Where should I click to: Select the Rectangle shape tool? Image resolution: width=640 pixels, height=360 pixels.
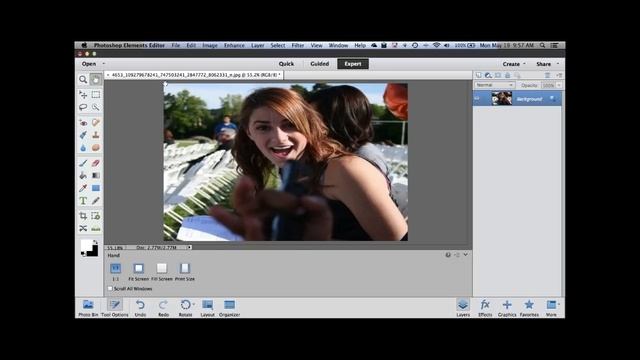[x=96, y=188]
